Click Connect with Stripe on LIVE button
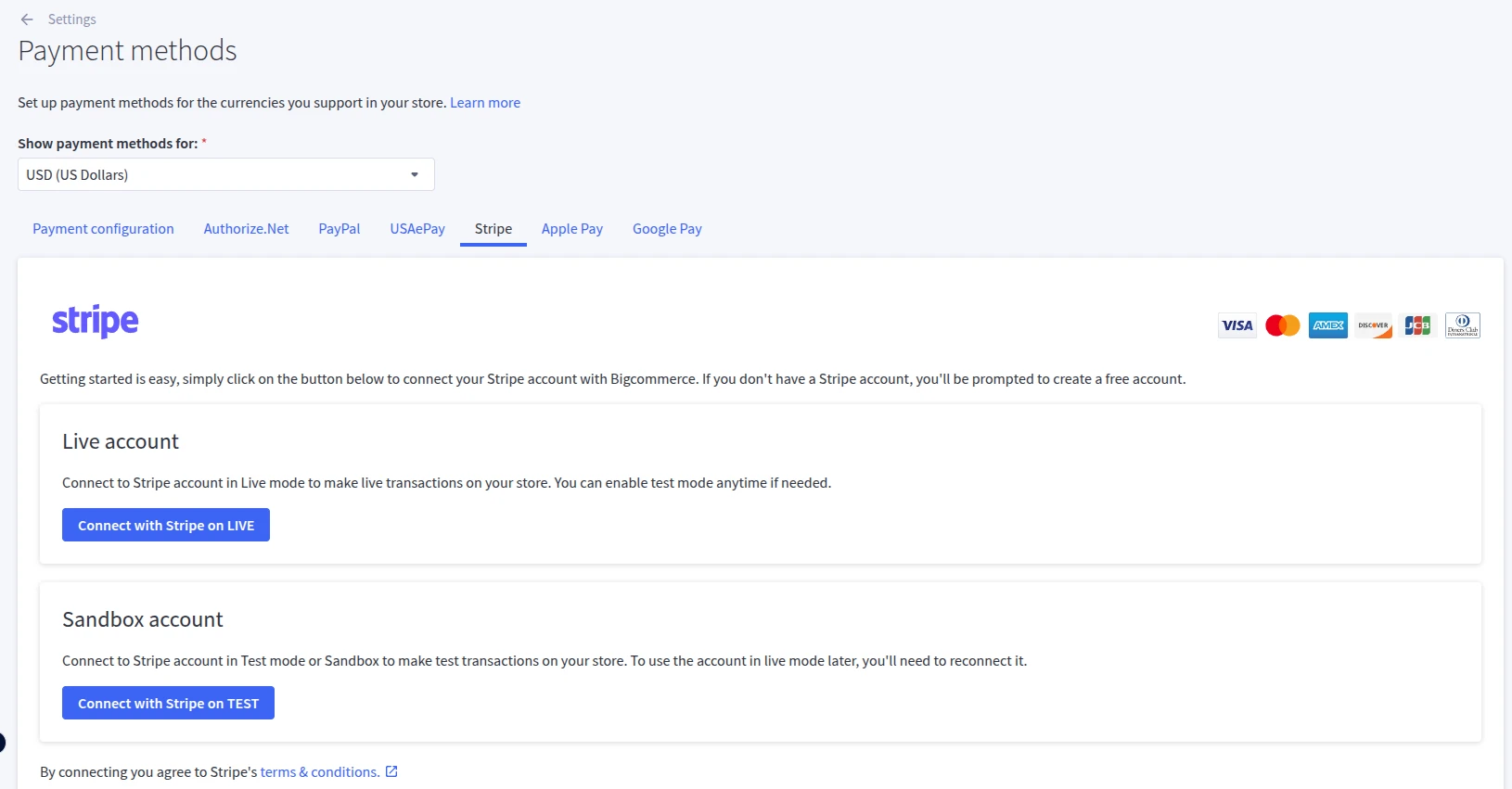 (166, 525)
